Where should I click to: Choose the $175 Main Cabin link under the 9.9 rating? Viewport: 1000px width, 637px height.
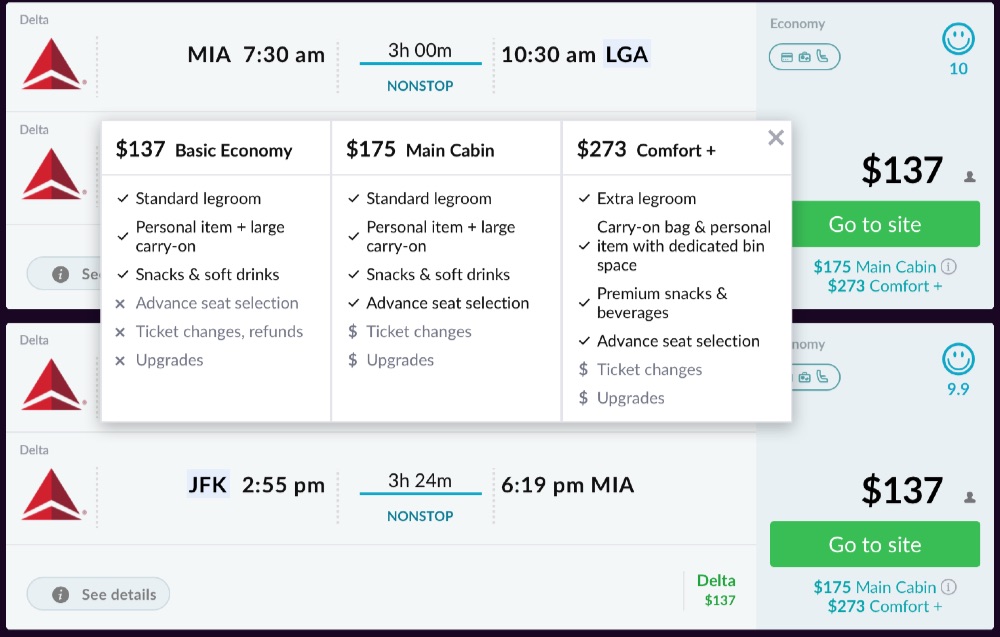pyautogui.click(x=874, y=587)
